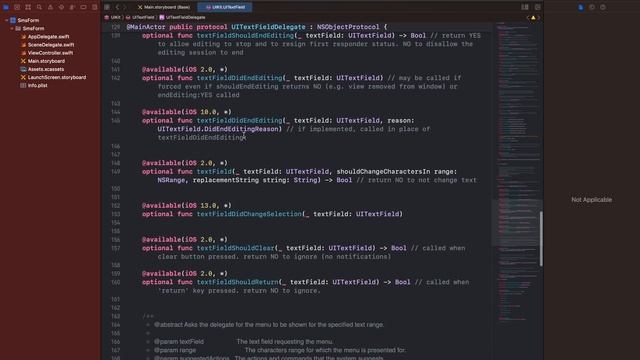Click UITextField.DidEndEditingReason type
Viewport: 640px width, 360px height.
point(218,129)
